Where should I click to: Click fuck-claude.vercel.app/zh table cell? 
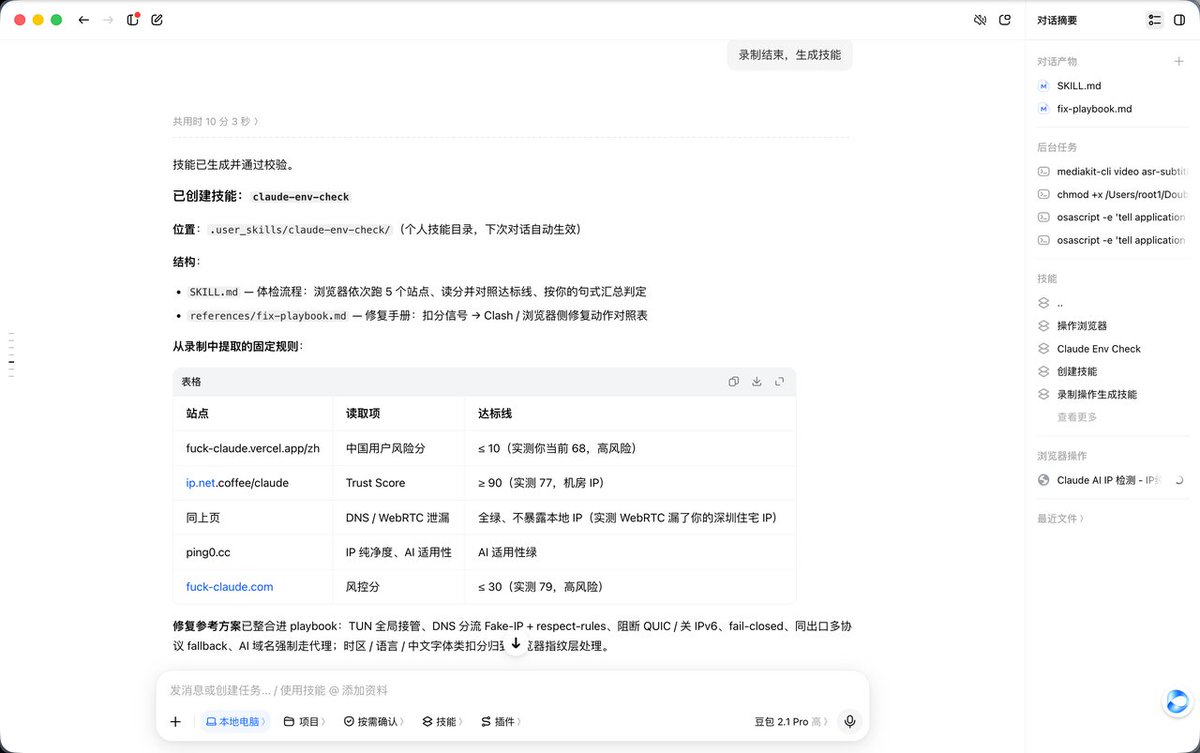click(x=252, y=448)
